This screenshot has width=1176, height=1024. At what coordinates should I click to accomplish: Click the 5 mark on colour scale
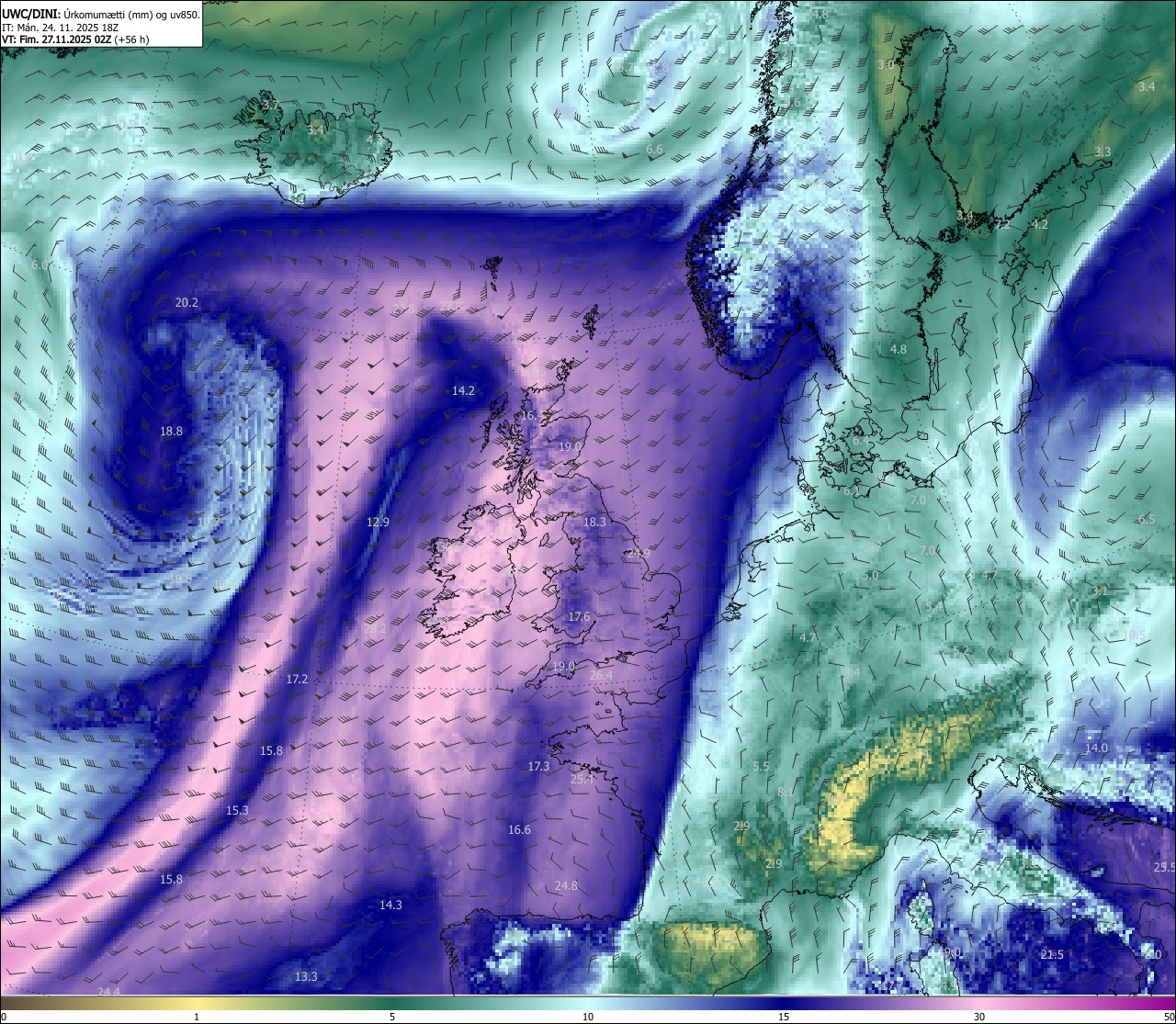(392, 1017)
